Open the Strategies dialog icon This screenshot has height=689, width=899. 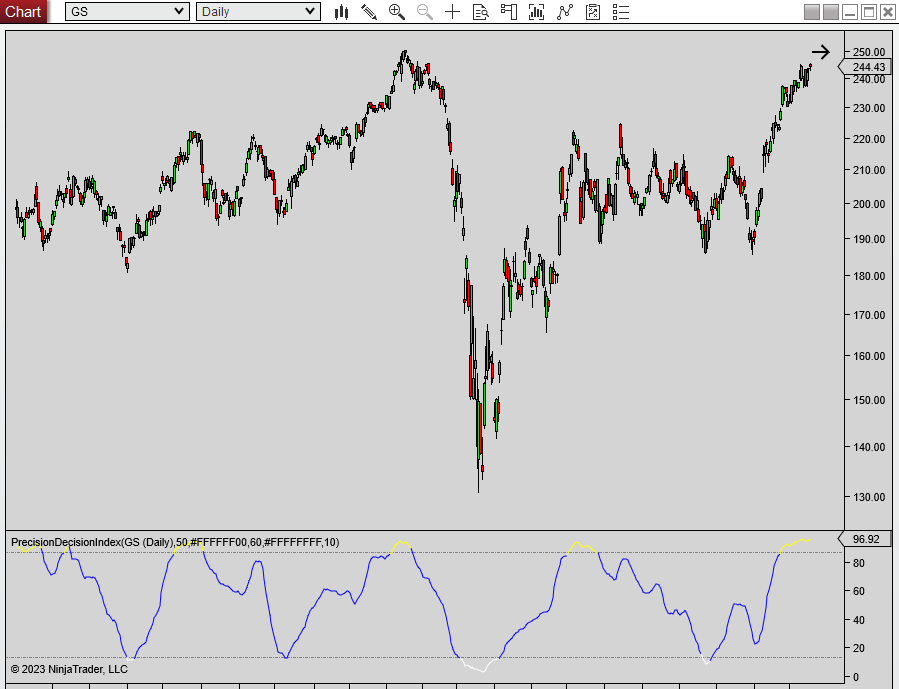(x=593, y=12)
